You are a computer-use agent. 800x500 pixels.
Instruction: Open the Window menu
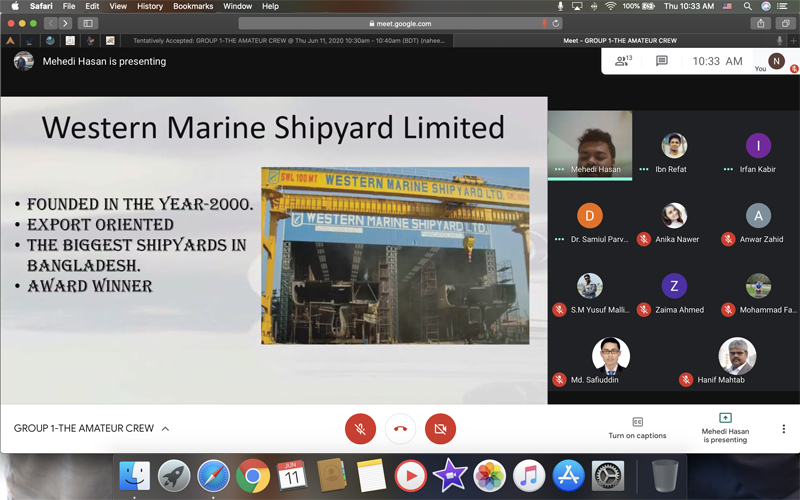click(x=237, y=6)
